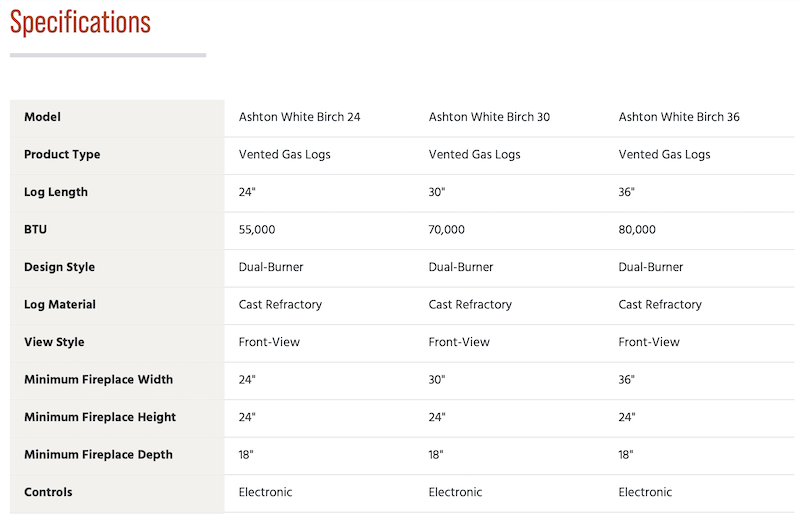Click the 70,000 BTU value
The image size is (800, 514).
tap(447, 230)
